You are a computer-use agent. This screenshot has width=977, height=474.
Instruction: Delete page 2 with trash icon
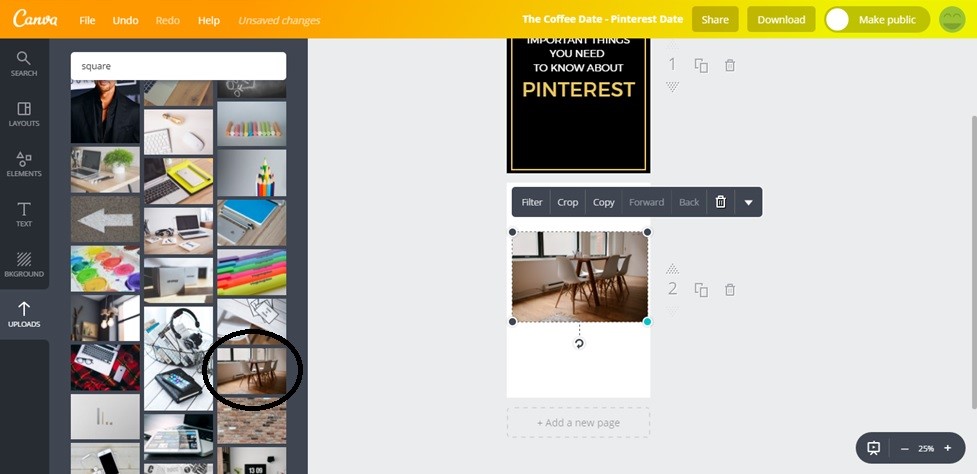(x=730, y=290)
